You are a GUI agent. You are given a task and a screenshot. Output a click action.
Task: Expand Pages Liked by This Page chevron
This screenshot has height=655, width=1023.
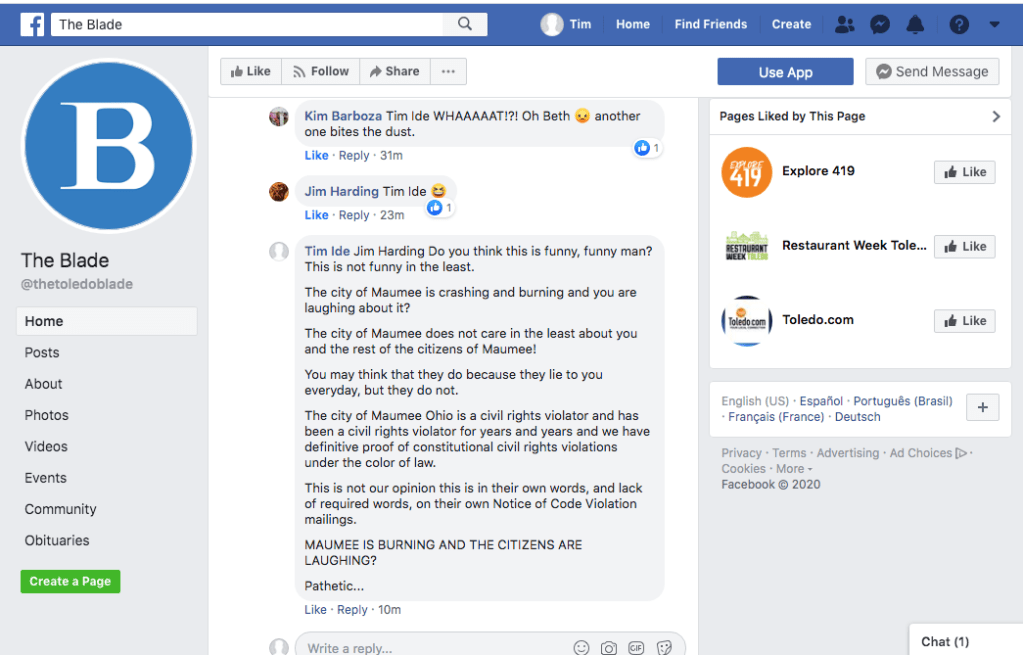tap(995, 116)
